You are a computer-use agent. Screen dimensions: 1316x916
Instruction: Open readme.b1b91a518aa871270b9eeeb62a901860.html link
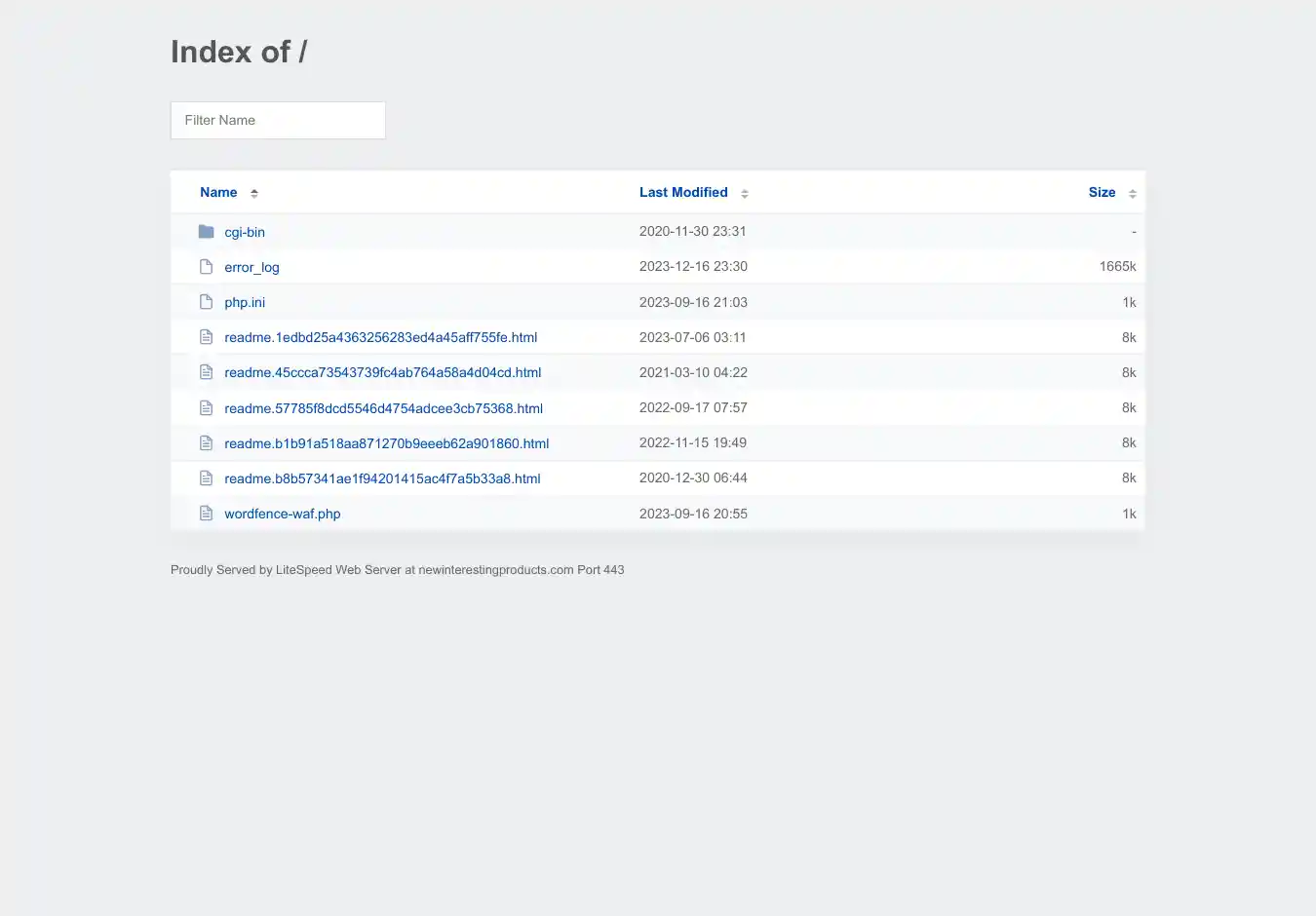(x=386, y=443)
